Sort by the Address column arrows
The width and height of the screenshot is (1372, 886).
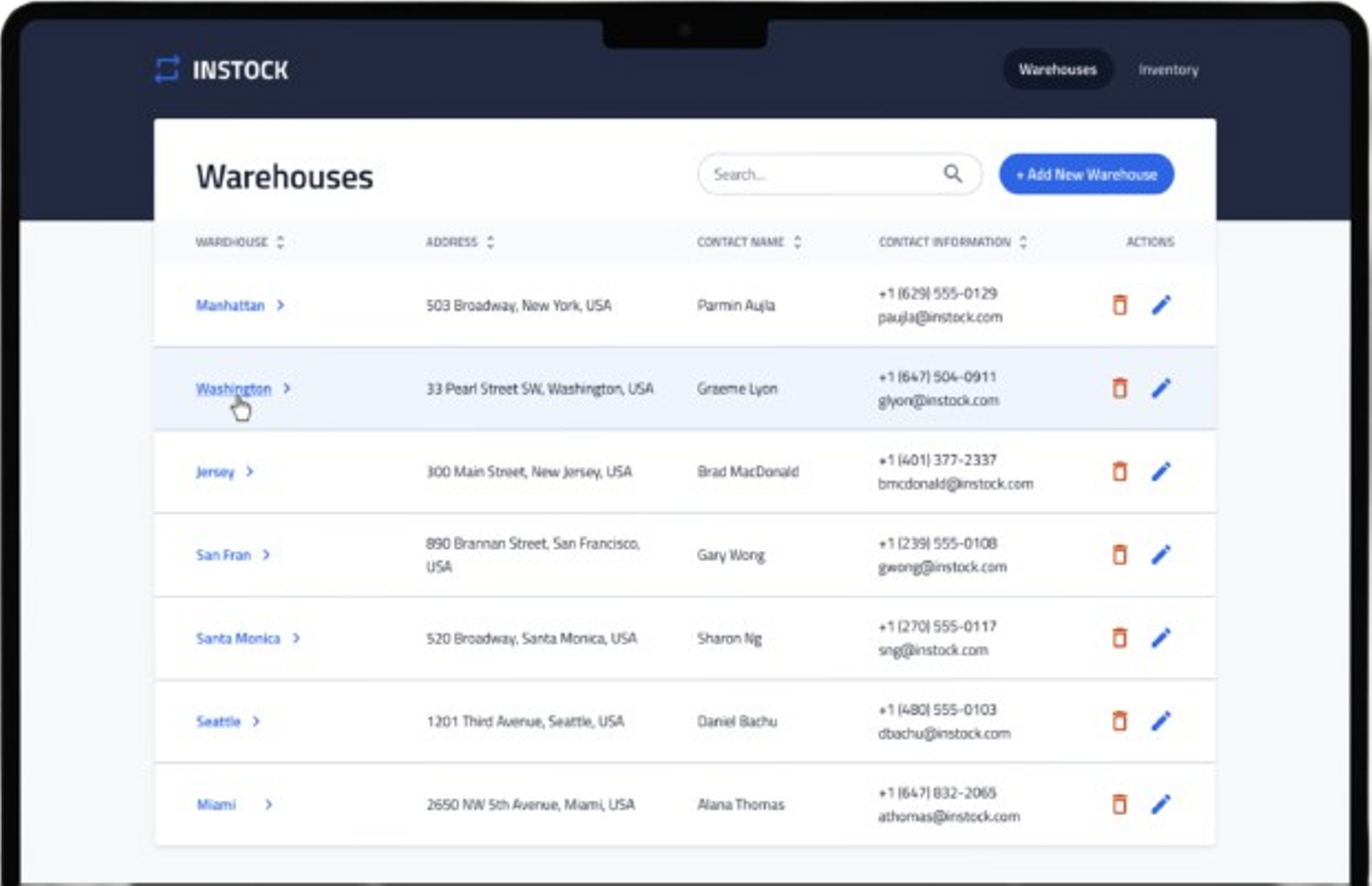490,242
